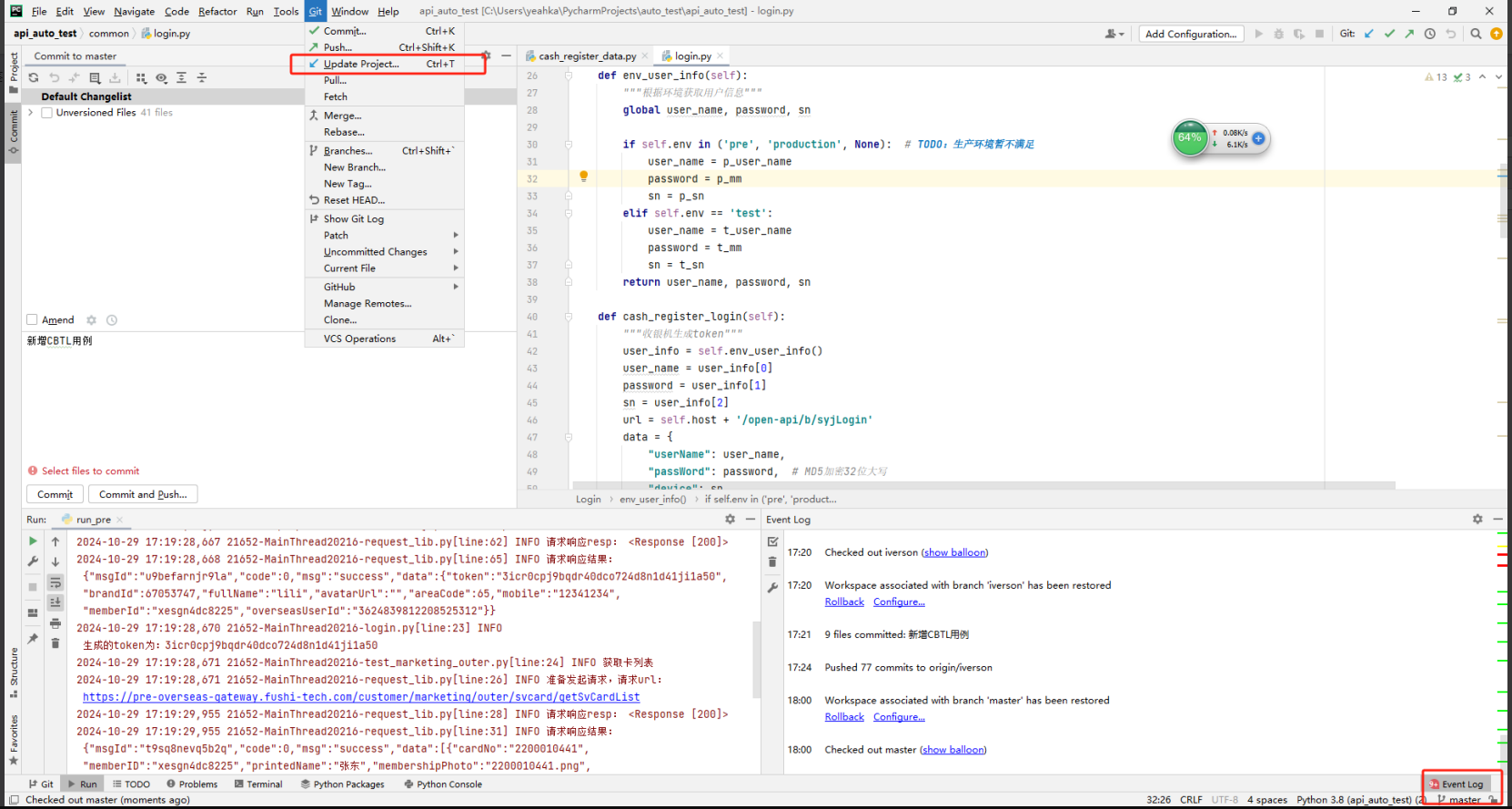Check the Unversioned Files checkbox
Image resolution: width=1512 pixels, height=809 pixels.
pyautogui.click(x=46, y=113)
